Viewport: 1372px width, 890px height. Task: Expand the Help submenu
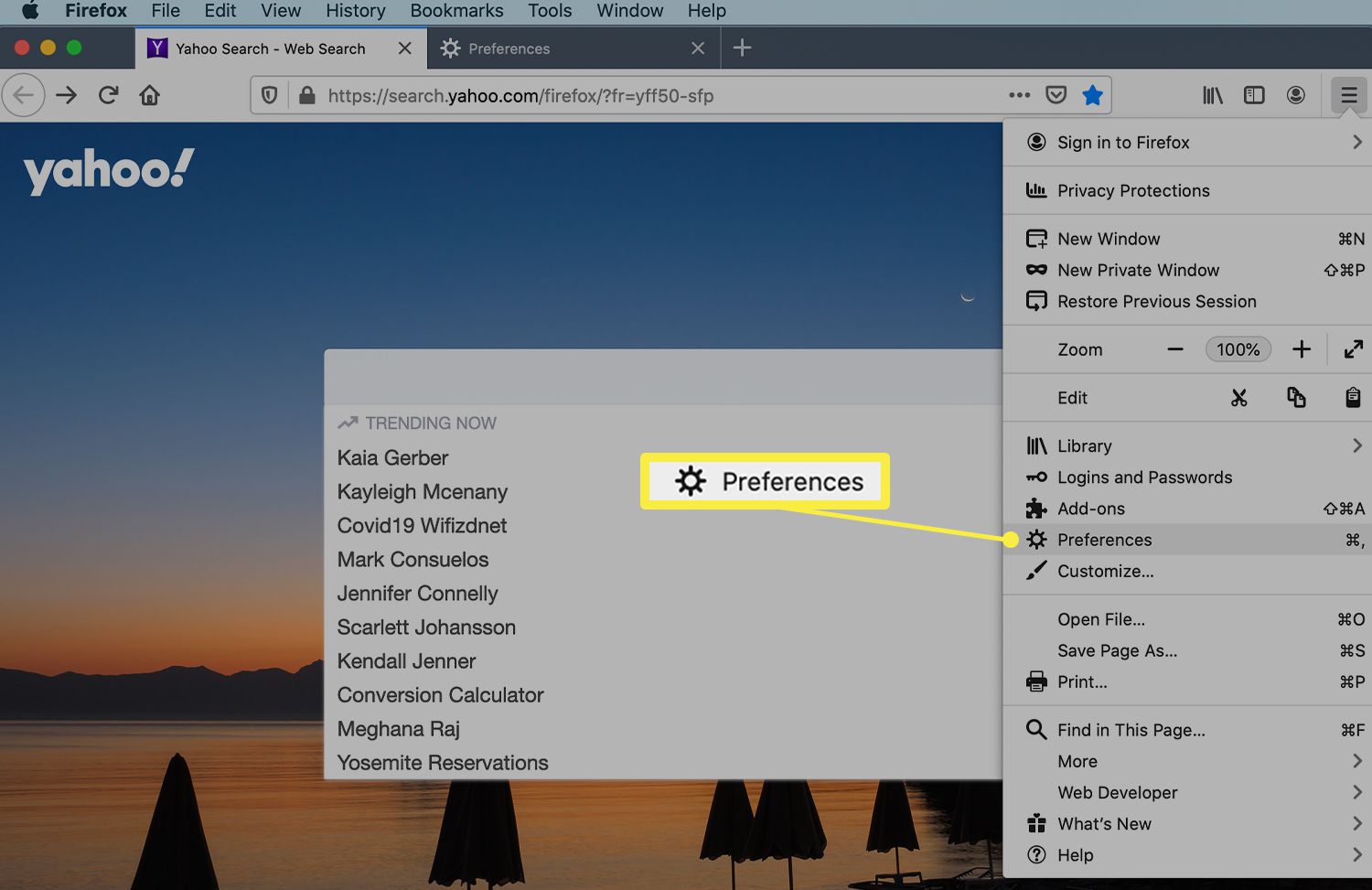coord(1187,855)
